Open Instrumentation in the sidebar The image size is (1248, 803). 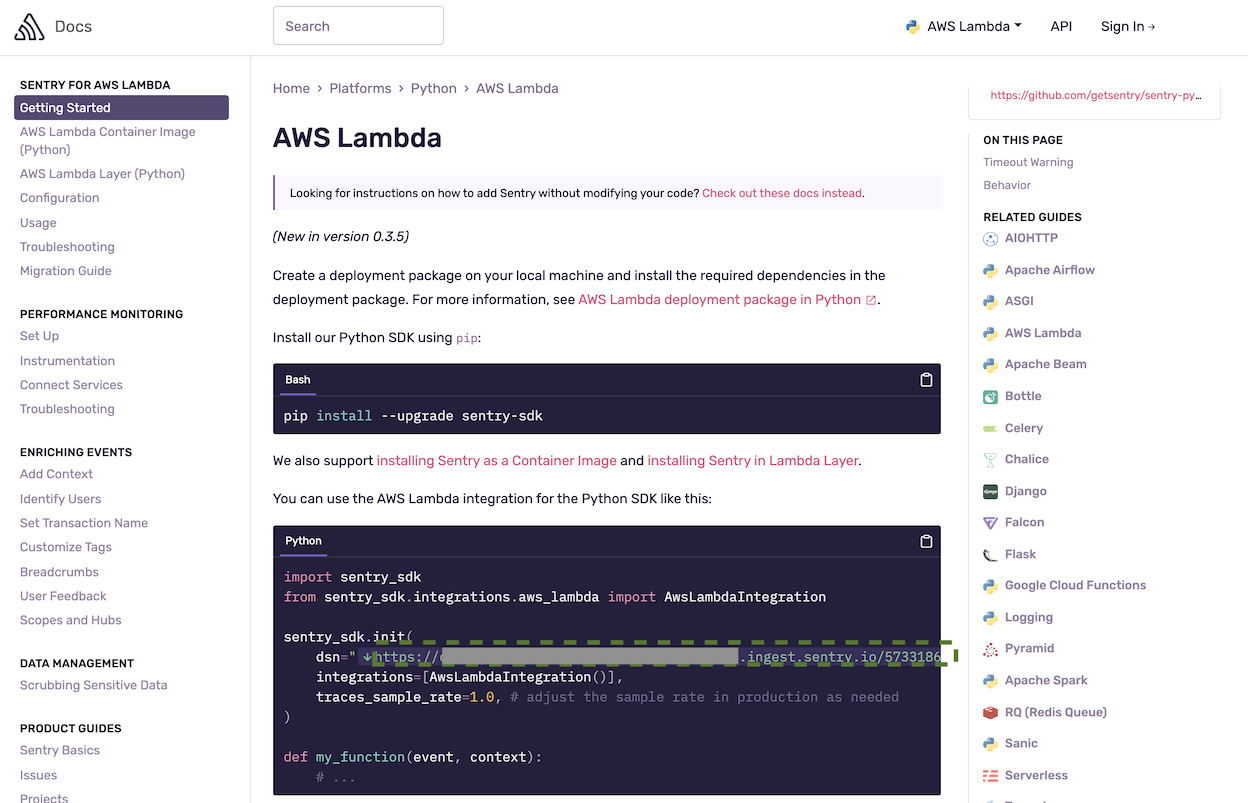67,361
